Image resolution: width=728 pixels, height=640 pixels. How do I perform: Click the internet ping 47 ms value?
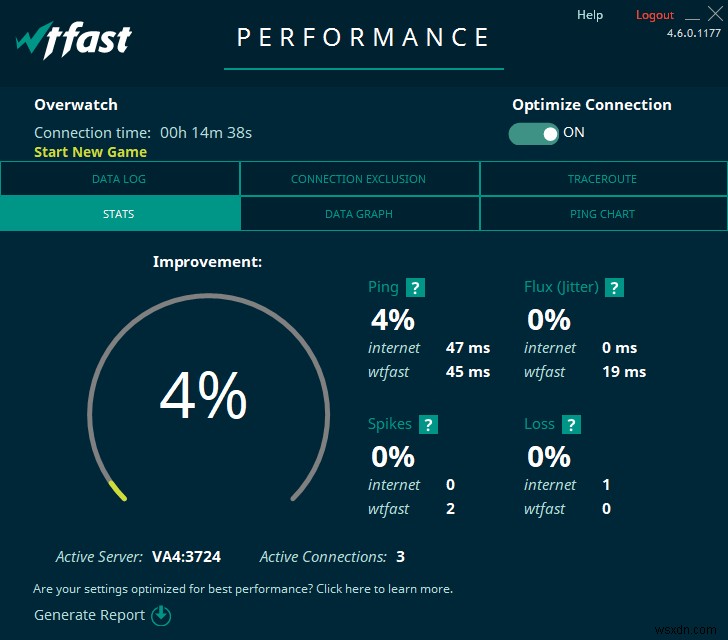point(468,348)
